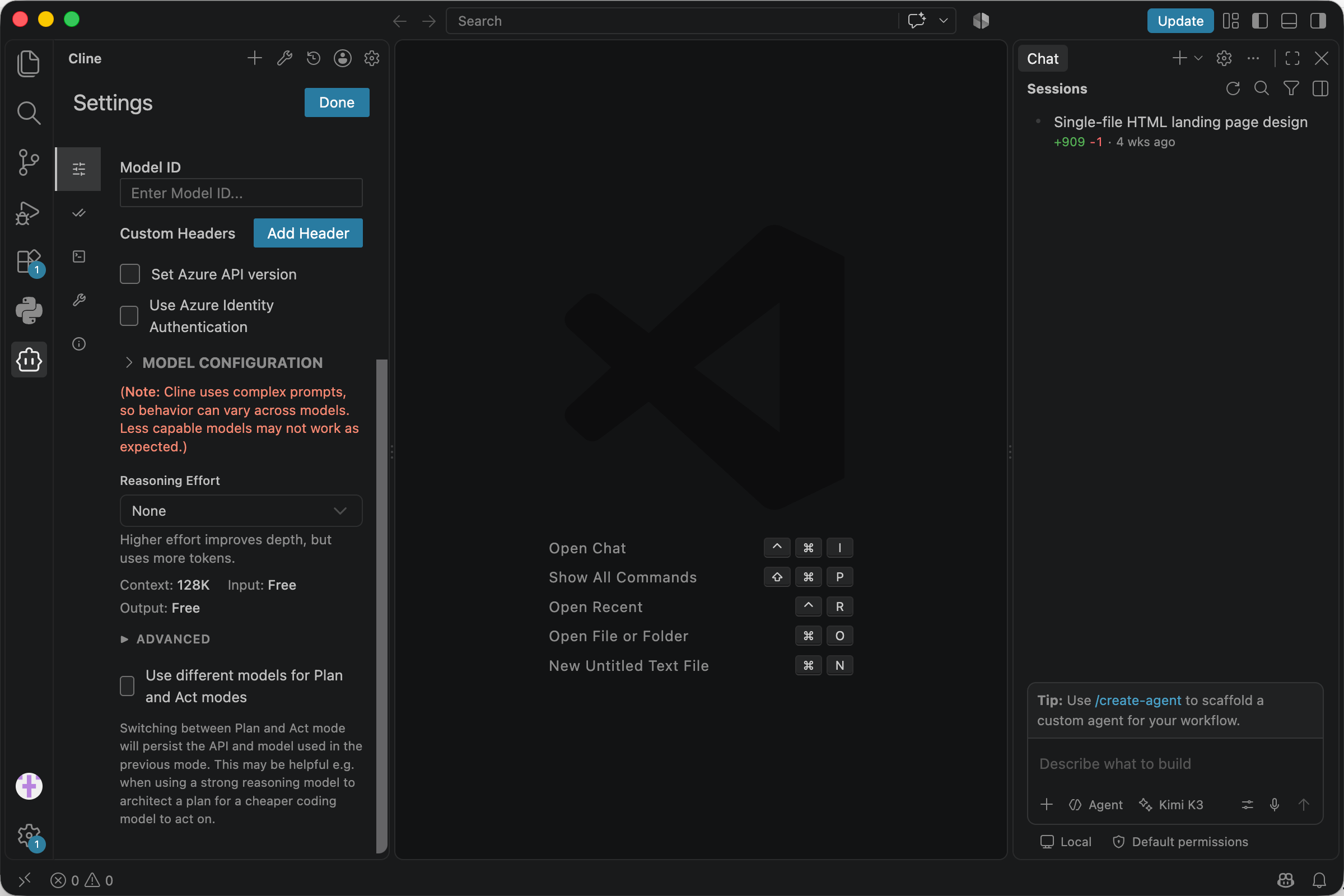
Task: Switch to the Chat tab
Action: (x=1042, y=58)
